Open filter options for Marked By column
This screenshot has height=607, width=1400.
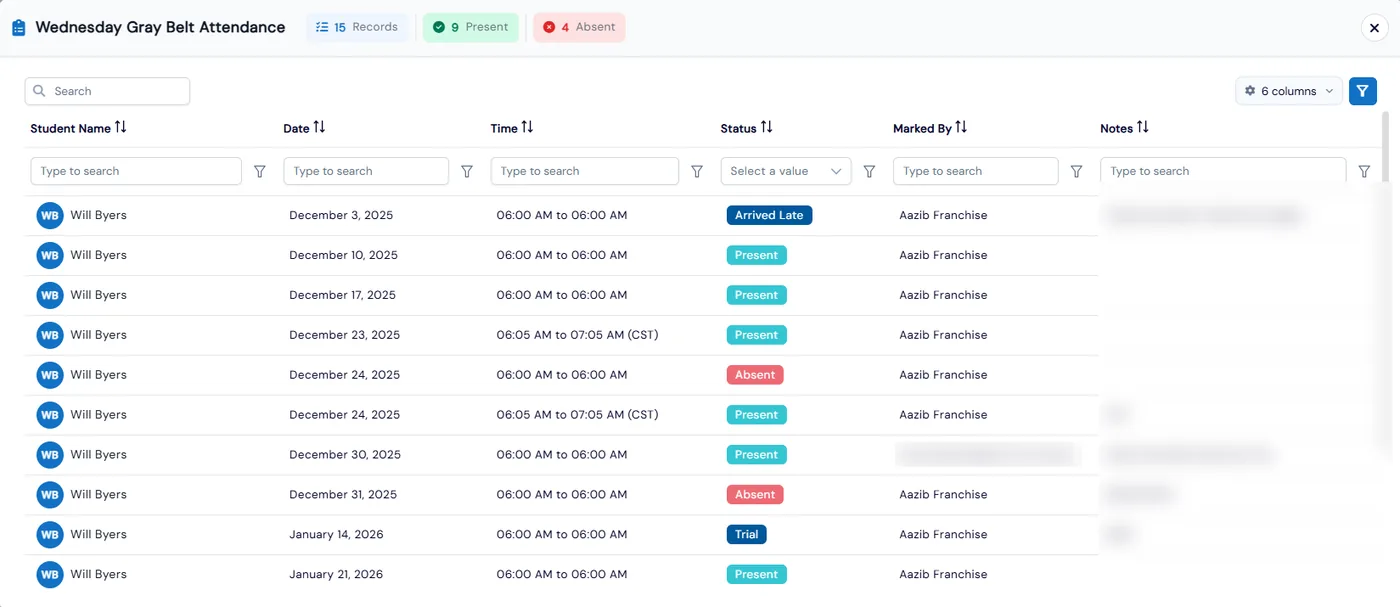[x=1077, y=172]
